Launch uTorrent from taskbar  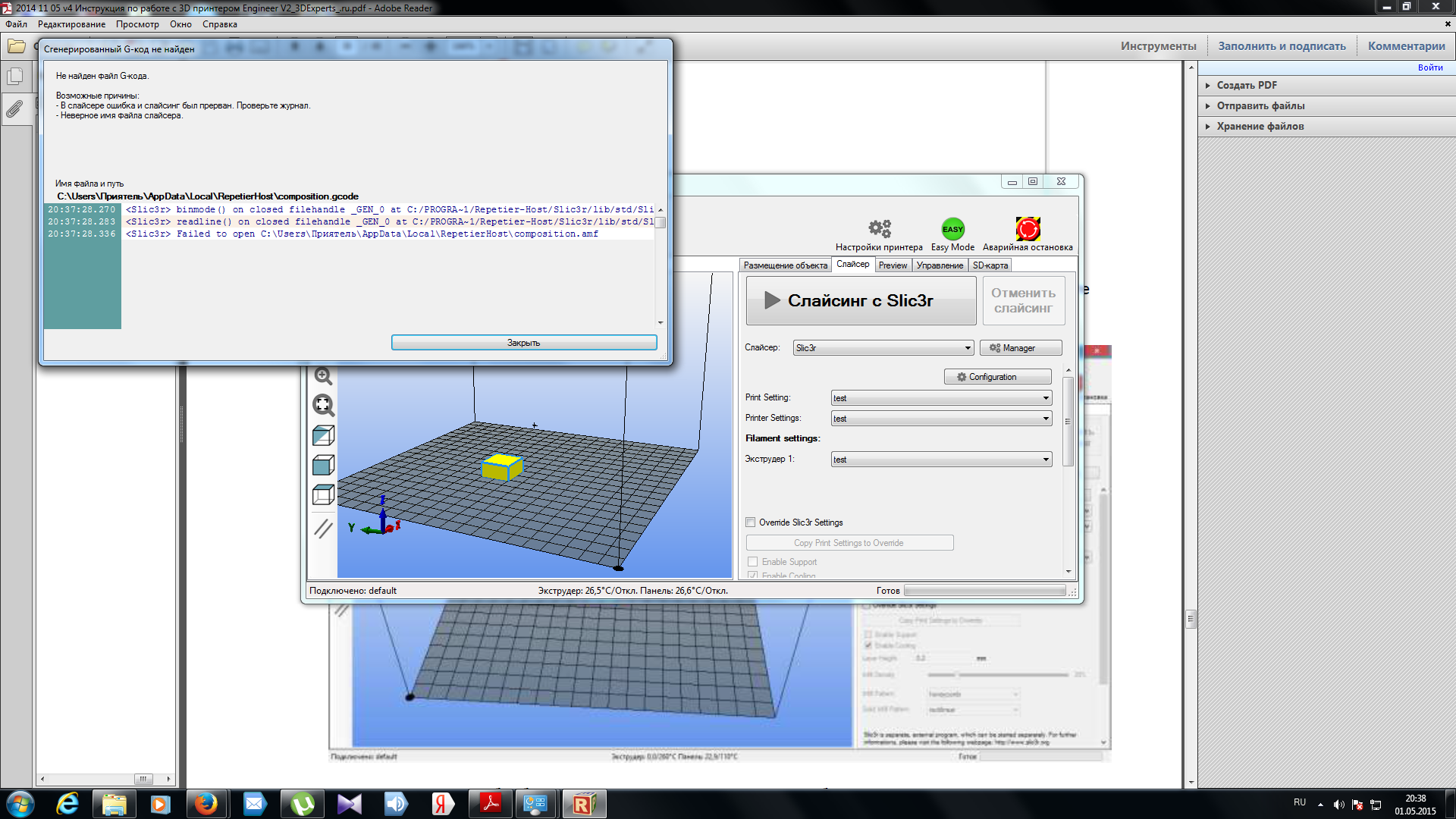[x=303, y=804]
